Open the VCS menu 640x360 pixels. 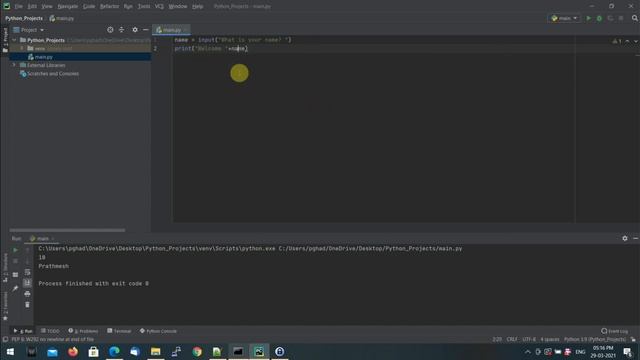point(159,7)
